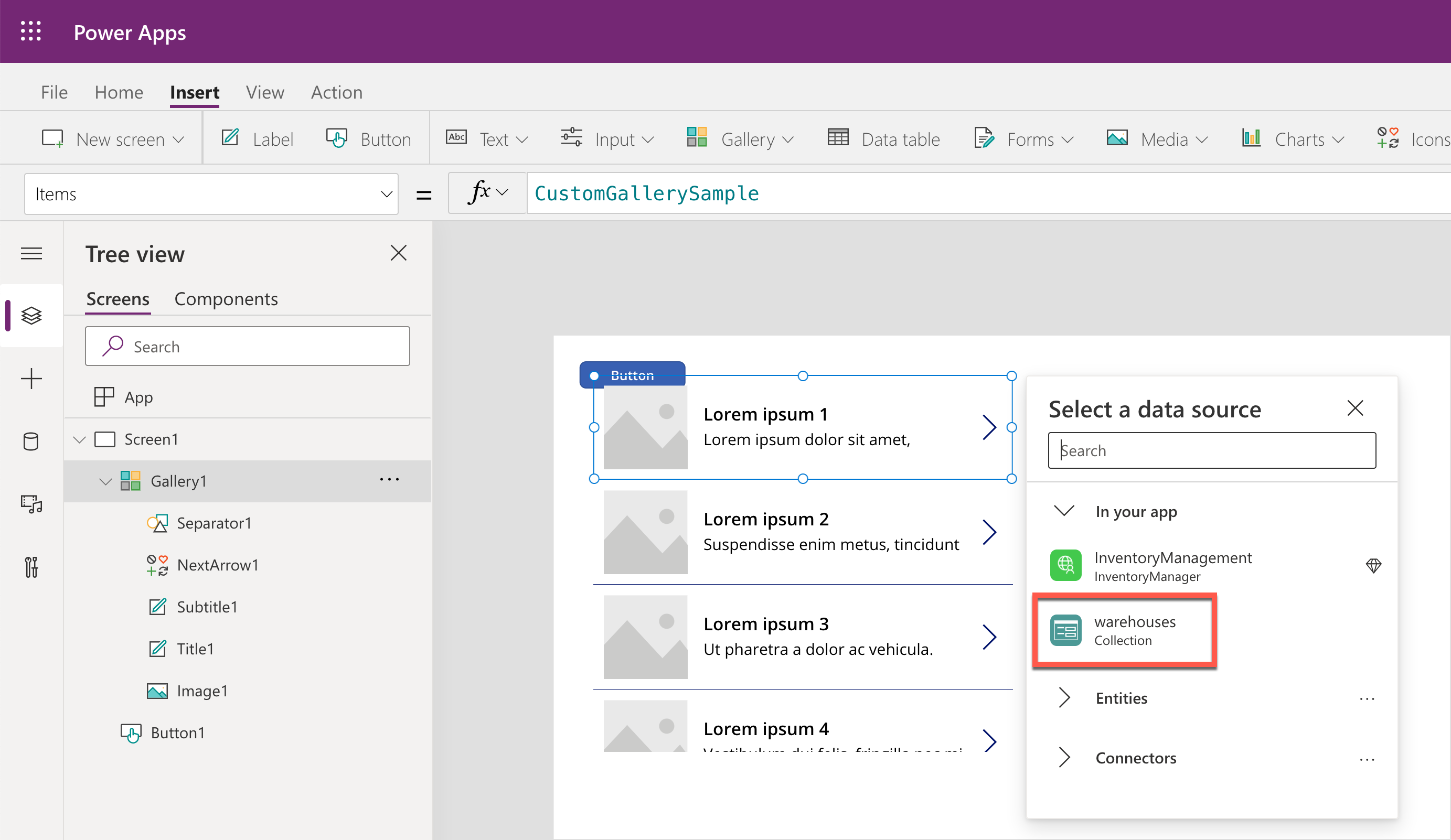1451x840 pixels.
Task: Click the Gallery icon in the Insert ribbon
Action: point(697,139)
